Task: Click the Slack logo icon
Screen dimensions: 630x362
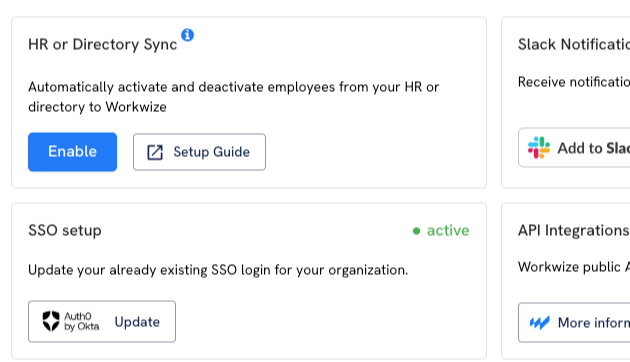Action: click(539, 148)
